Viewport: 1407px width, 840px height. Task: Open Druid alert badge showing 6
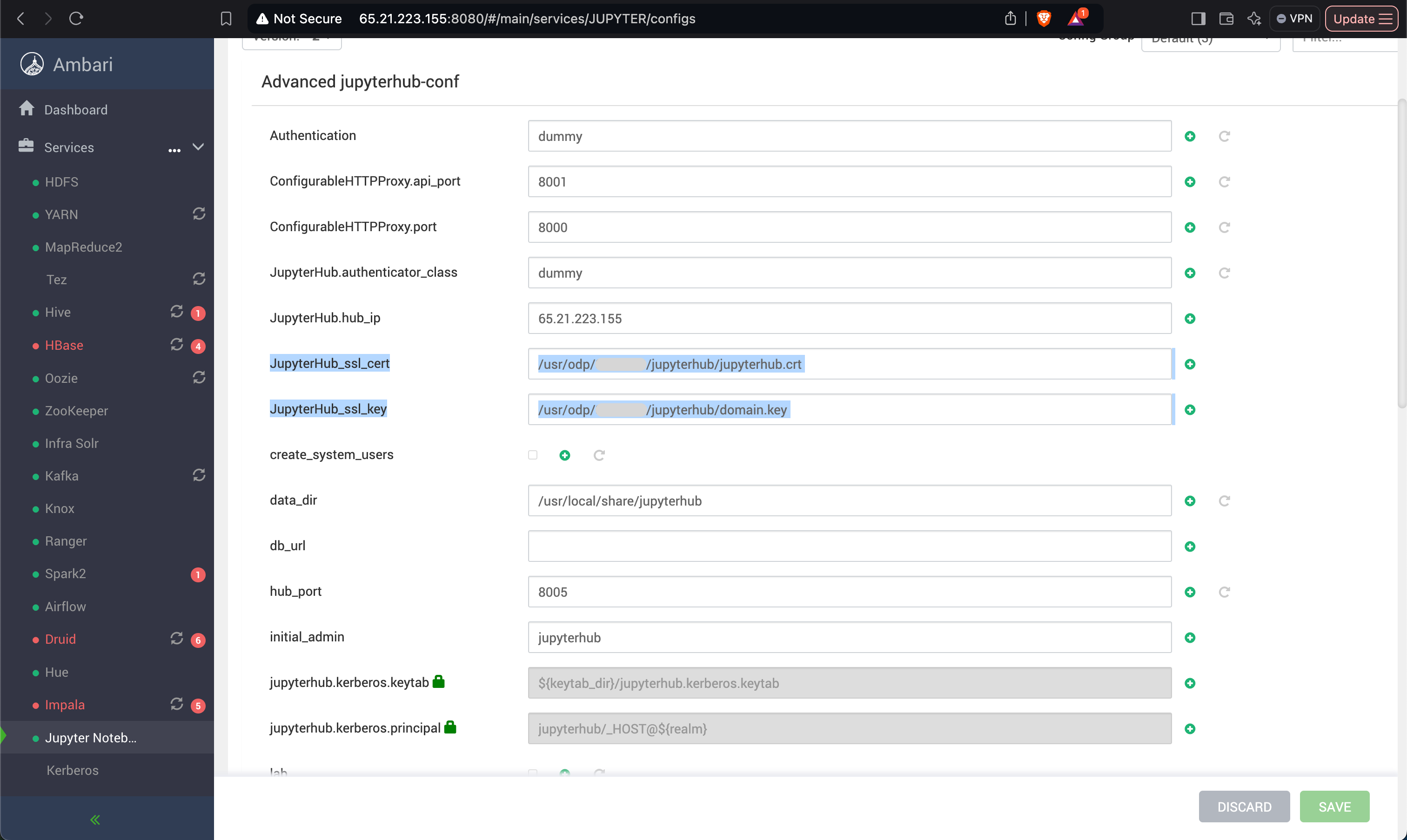198,640
